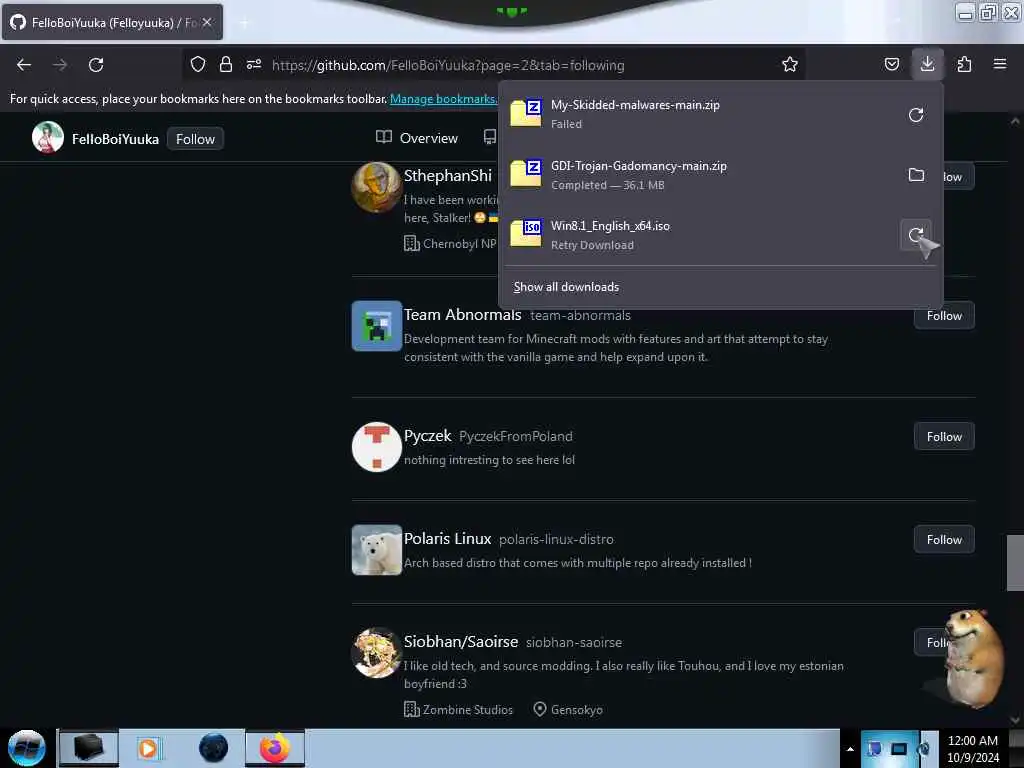Open the Overview profile tab
Image resolution: width=1024 pixels, height=768 pixels.
coord(417,138)
